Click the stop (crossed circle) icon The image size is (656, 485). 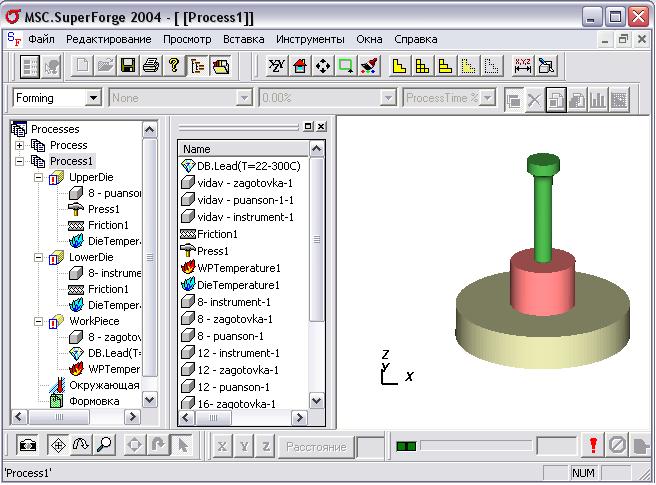tap(616, 445)
